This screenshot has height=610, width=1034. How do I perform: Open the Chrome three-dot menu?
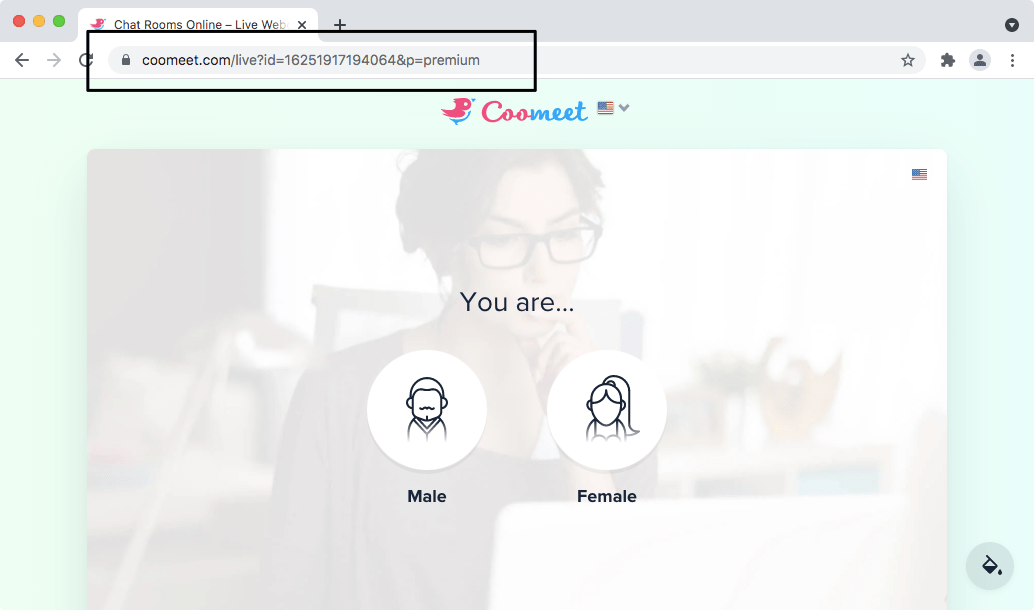pyautogui.click(x=1012, y=61)
